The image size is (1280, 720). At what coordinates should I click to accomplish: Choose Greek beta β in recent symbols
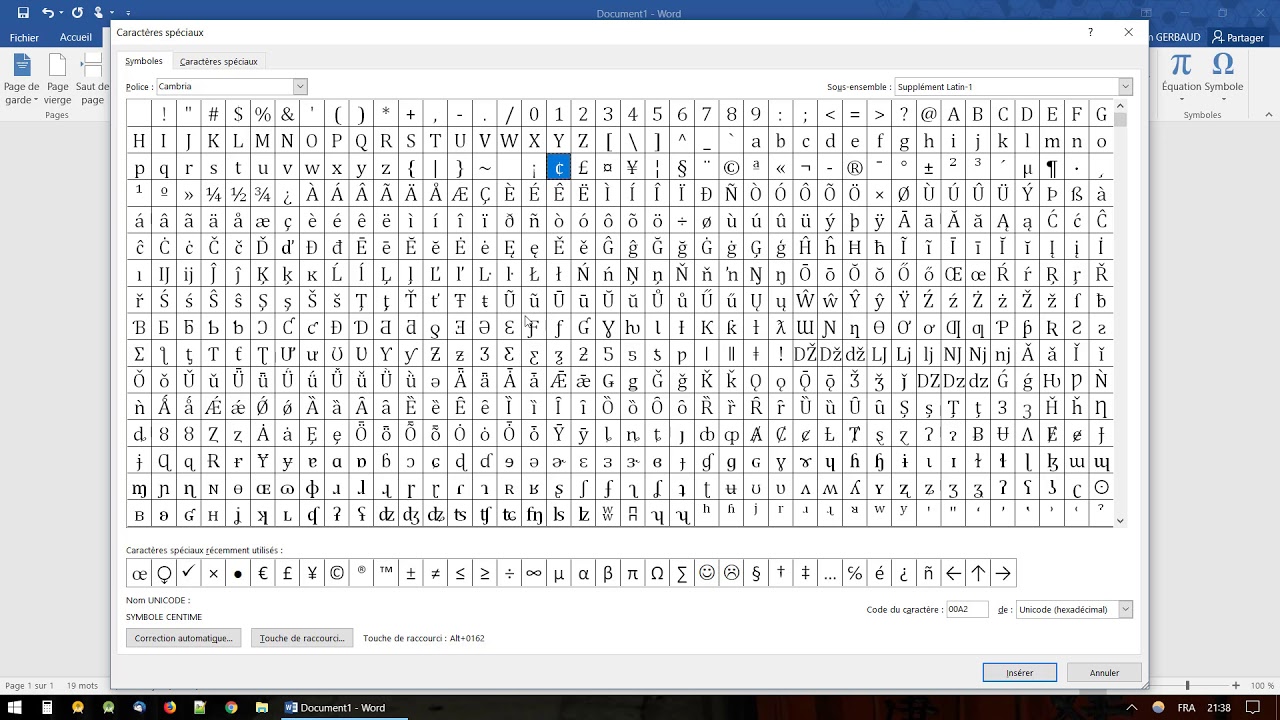(608, 573)
